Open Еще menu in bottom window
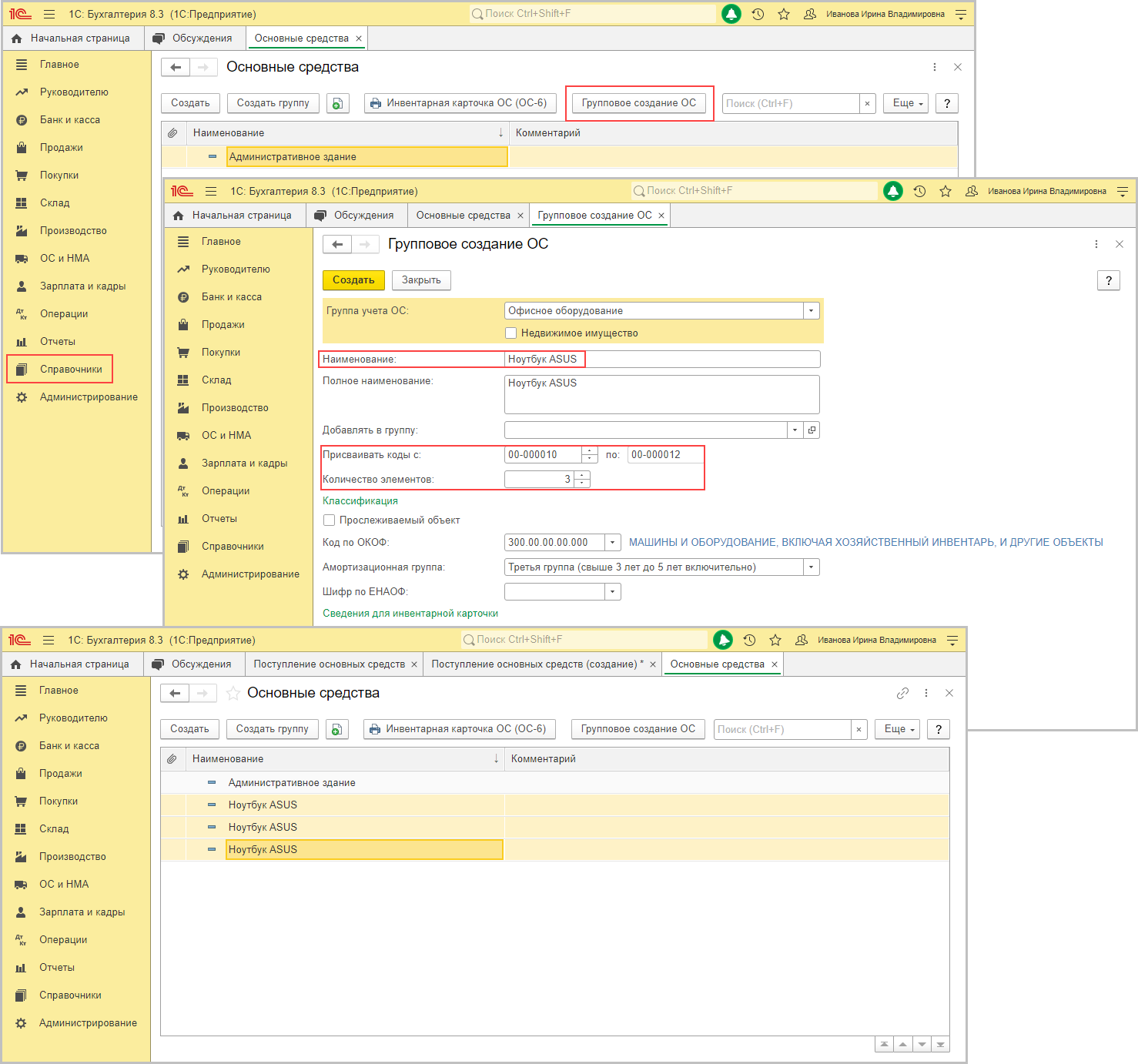The height and width of the screenshot is (1064, 1138). click(x=898, y=729)
